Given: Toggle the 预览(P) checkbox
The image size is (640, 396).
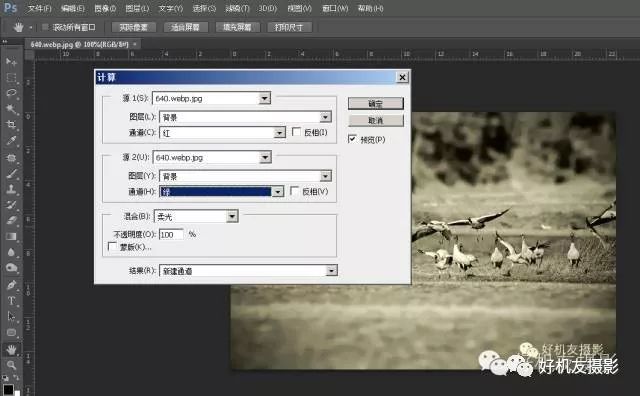Looking at the screenshot, I should [352, 139].
